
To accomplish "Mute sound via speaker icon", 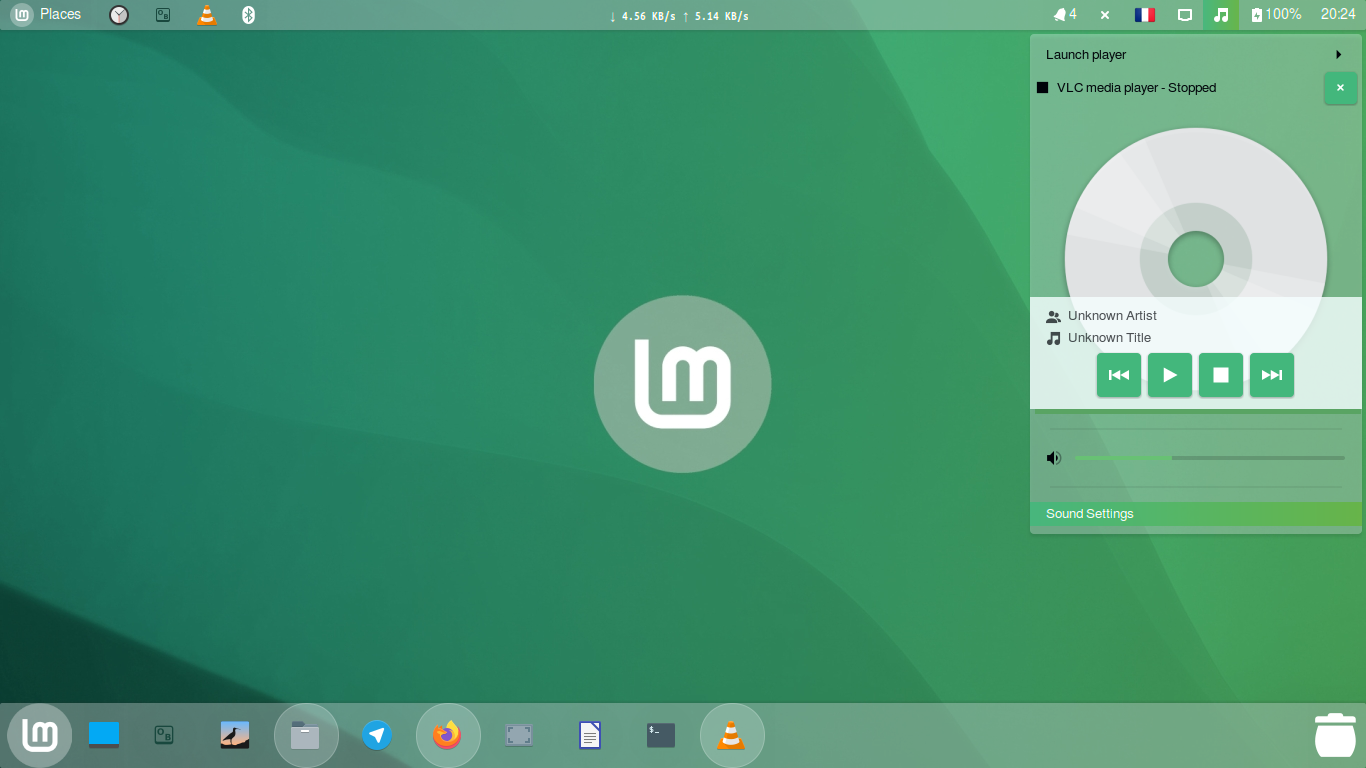I will coord(1053,458).
